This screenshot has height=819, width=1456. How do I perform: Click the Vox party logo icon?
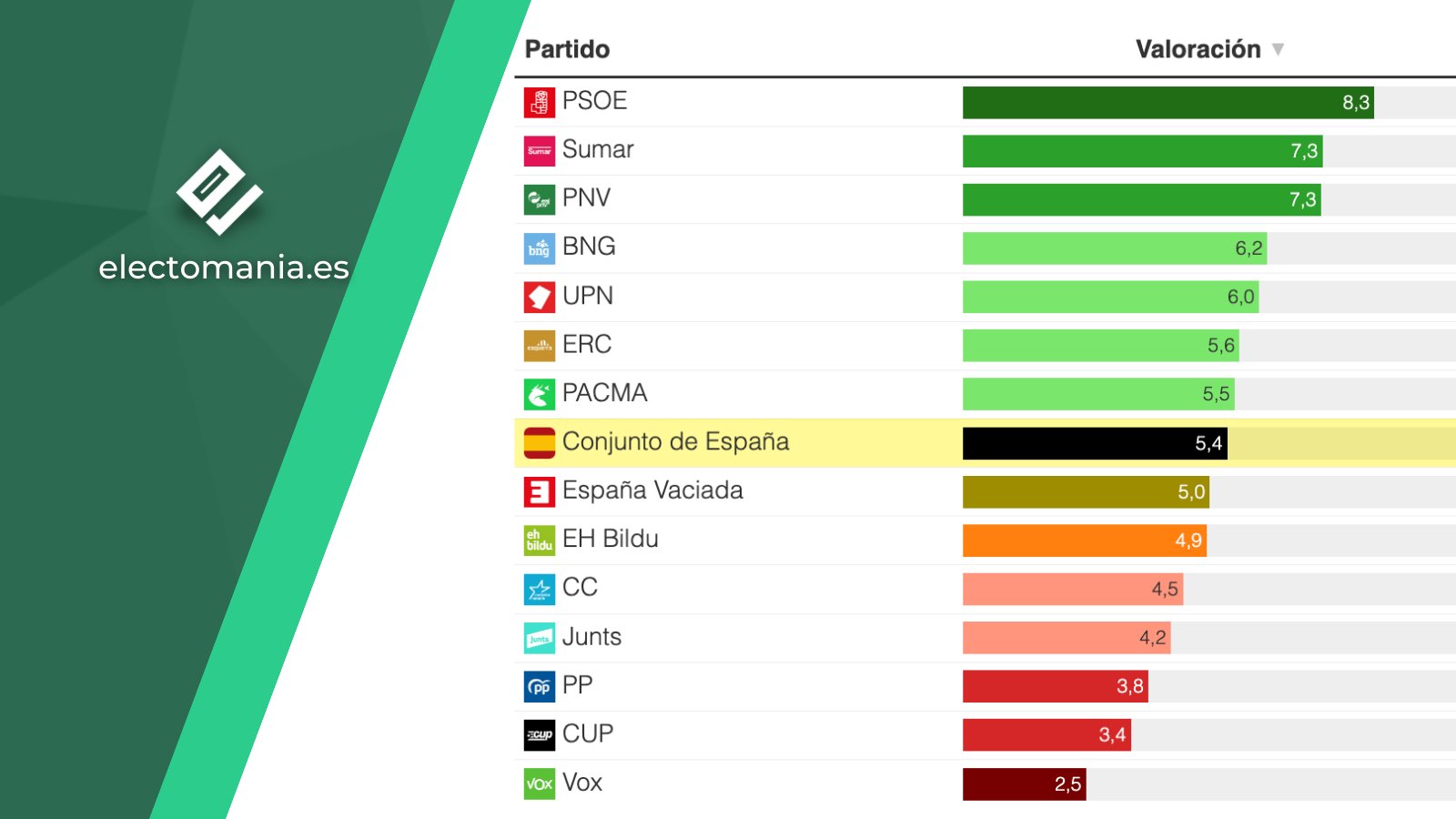point(540,784)
